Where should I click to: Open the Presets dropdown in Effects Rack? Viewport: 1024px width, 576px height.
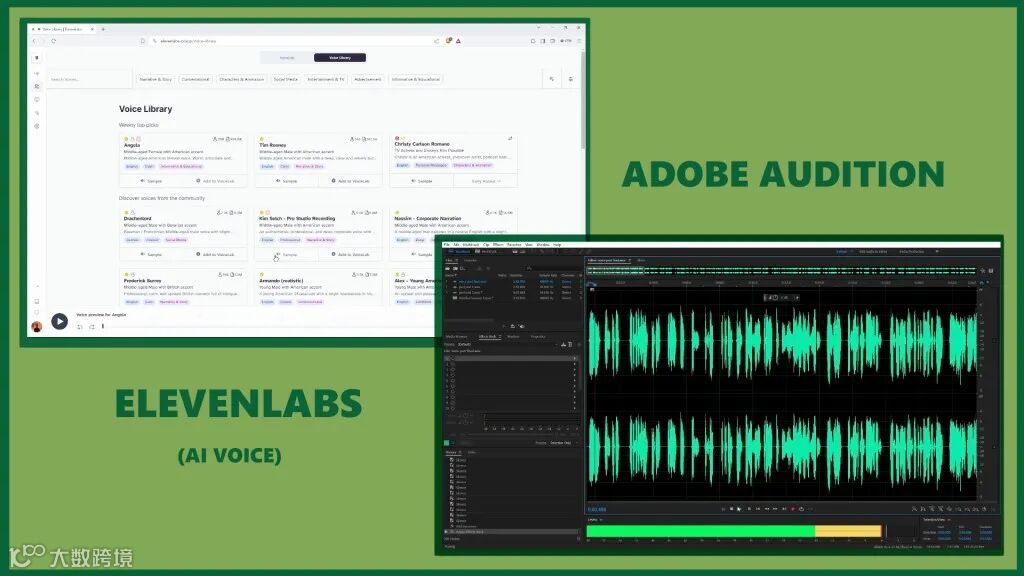click(x=506, y=344)
